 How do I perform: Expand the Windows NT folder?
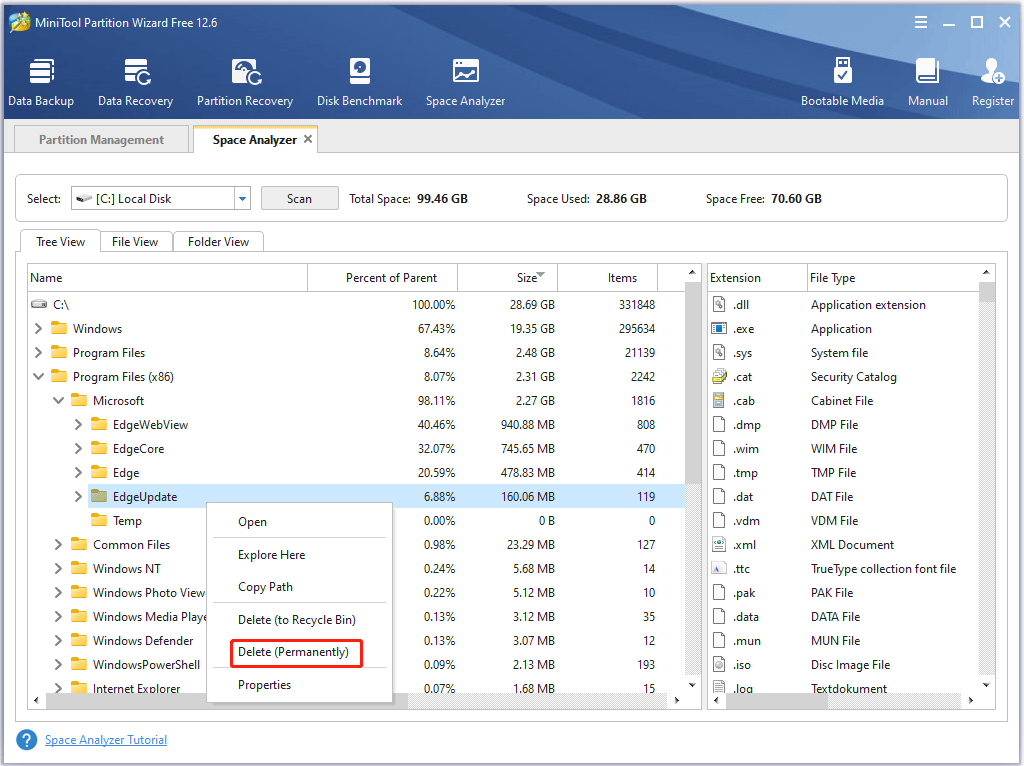(x=58, y=569)
